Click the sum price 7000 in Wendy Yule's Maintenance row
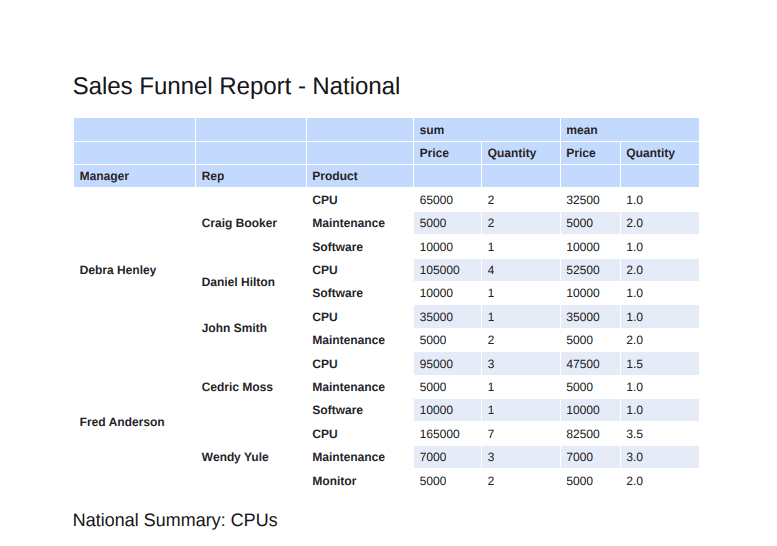The width and height of the screenshot is (777, 546). (433, 457)
